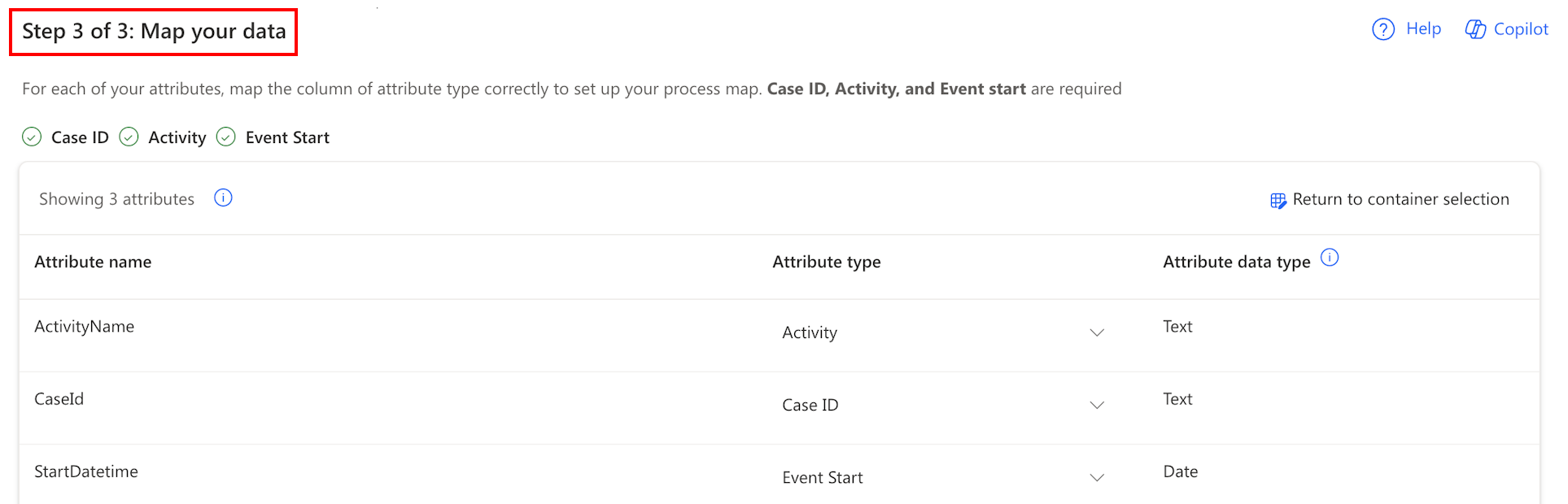Click info icon beside Attribute data type
The width and height of the screenshot is (1568, 504).
pos(1330,258)
